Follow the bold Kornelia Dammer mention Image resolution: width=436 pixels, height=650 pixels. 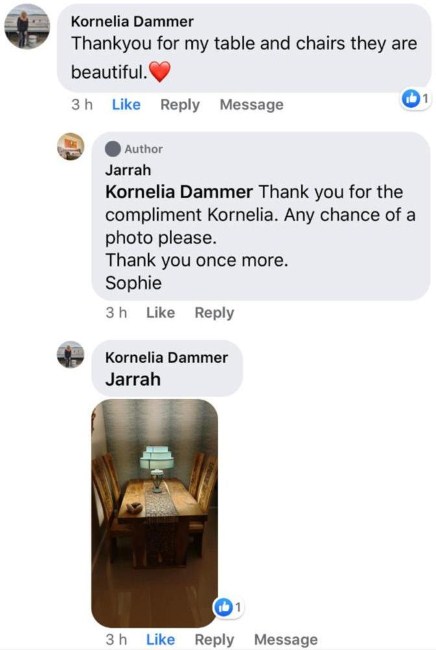pyautogui.click(x=179, y=192)
